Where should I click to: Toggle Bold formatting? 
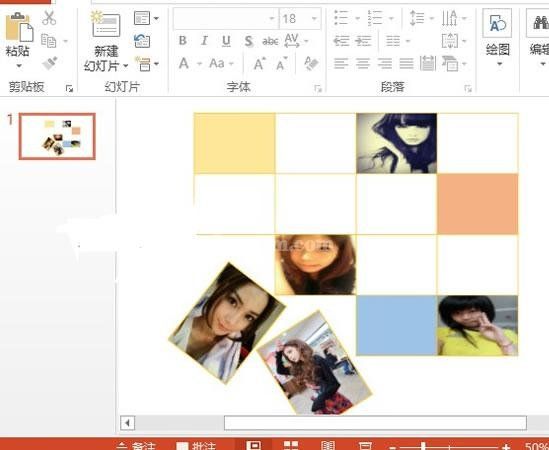[182, 41]
